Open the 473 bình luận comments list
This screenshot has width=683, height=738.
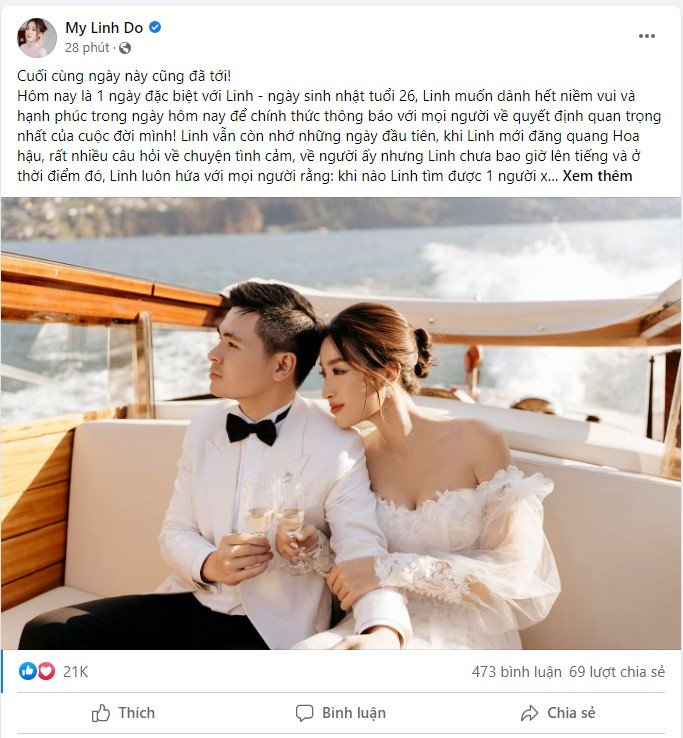tap(516, 672)
